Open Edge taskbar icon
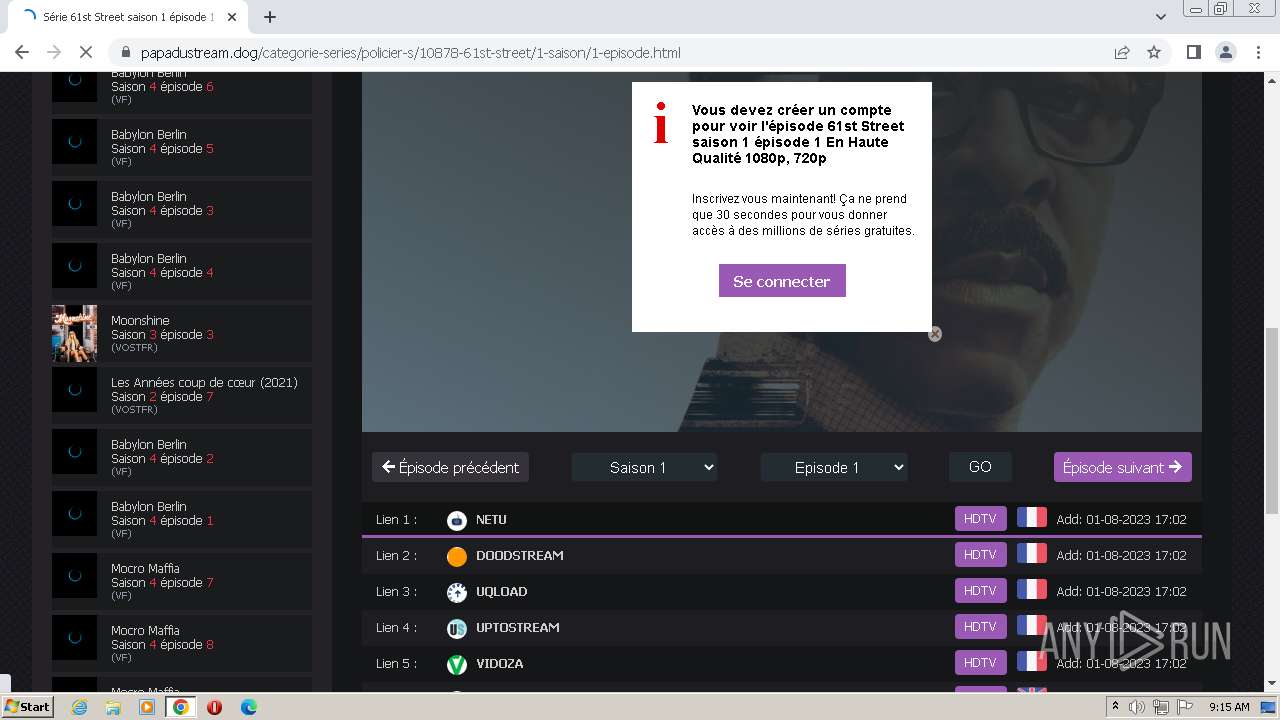This screenshot has width=1280, height=720. [248, 707]
